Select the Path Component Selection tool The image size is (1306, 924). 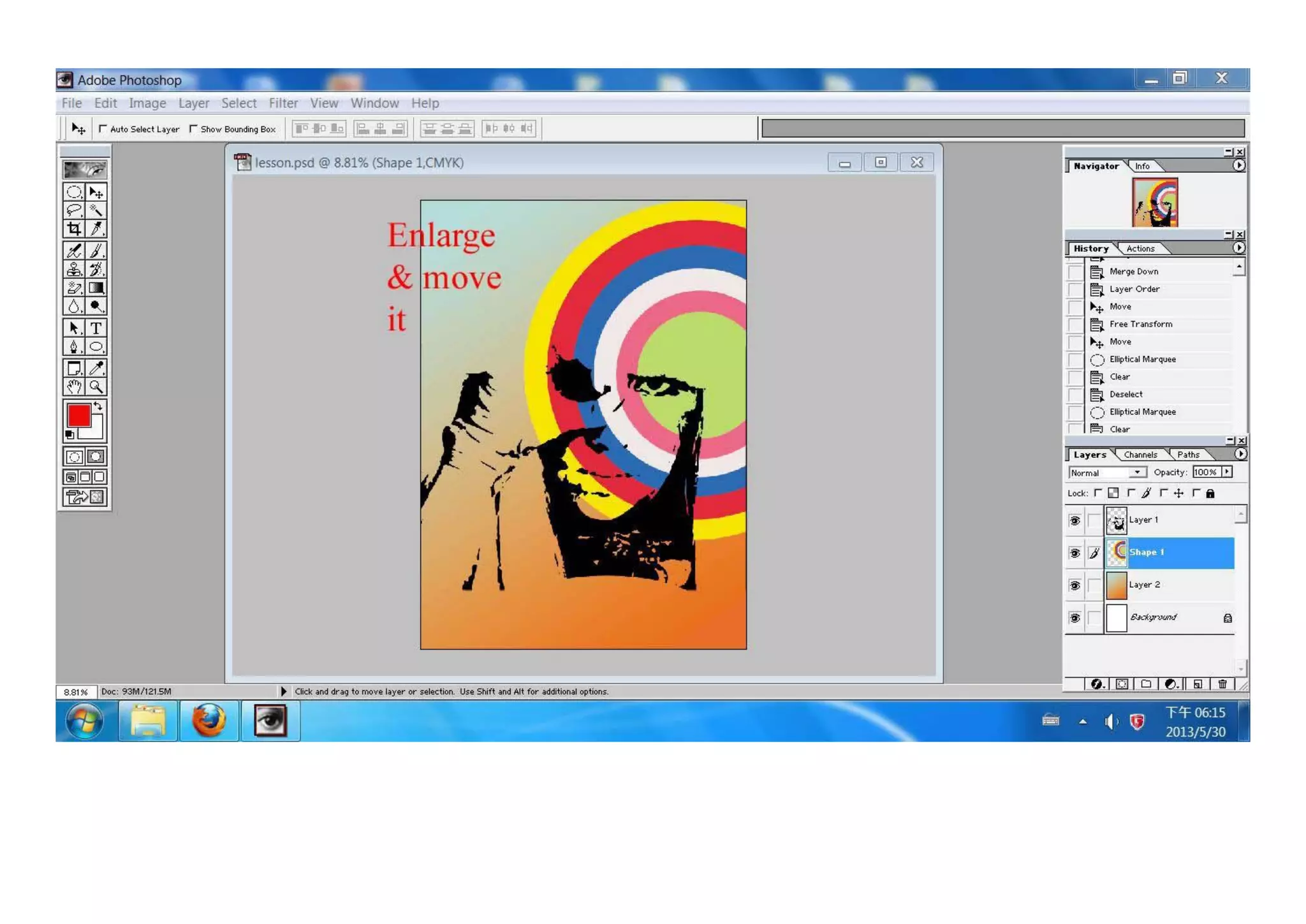pos(74,328)
